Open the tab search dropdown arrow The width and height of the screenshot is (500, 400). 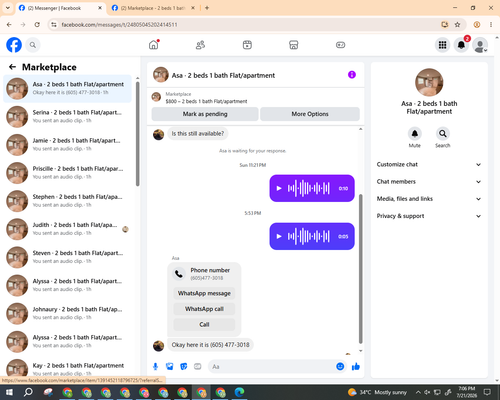pos(8,8)
